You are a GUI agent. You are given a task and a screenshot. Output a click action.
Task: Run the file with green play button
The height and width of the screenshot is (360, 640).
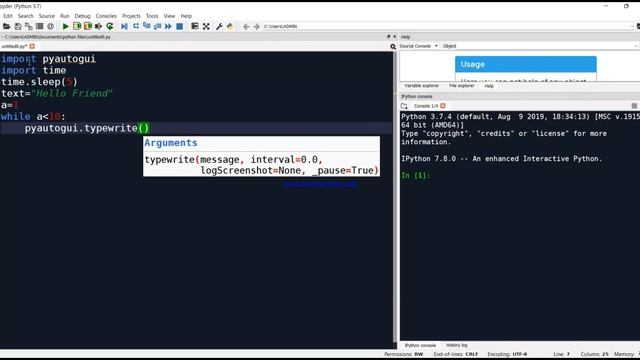click(x=65, y=26)
